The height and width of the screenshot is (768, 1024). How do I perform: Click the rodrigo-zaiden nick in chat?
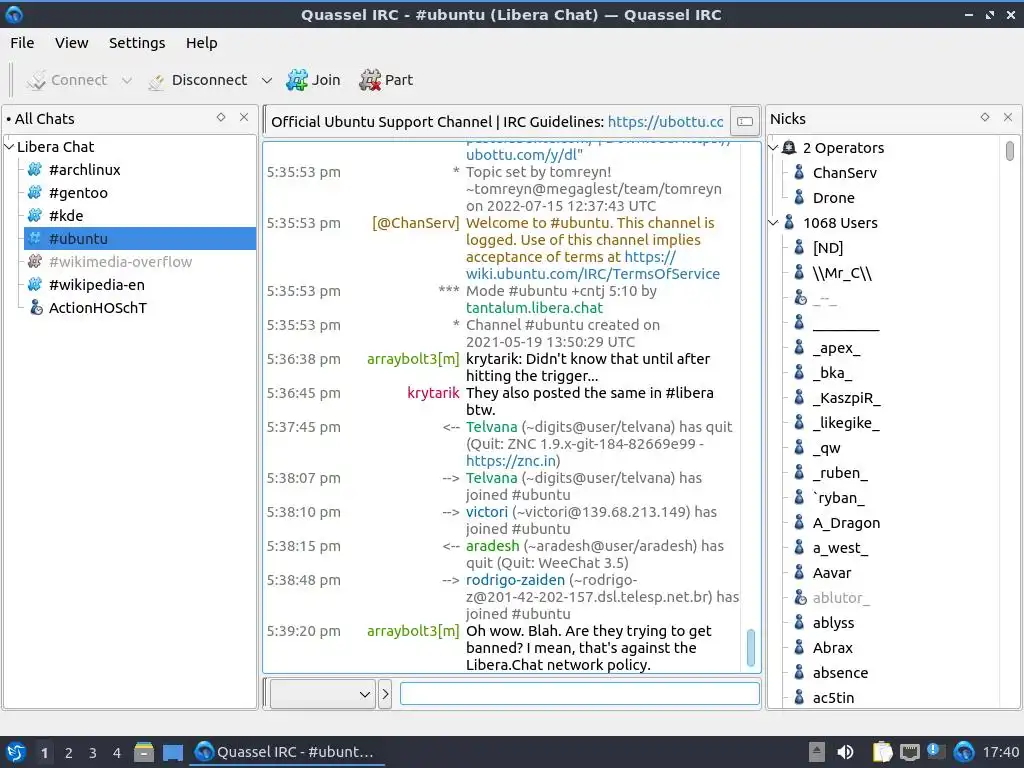pos(515,580)
